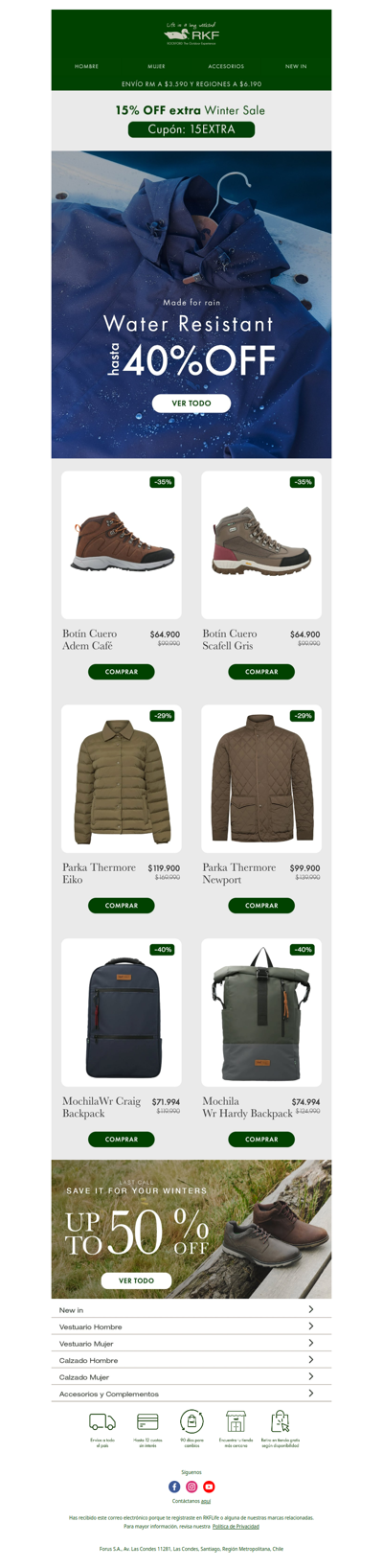This screenshot has height=1568, width=383.
Task: Click the nearest store finder icon
Action: pyautogui.click(x=236, y=1421)
